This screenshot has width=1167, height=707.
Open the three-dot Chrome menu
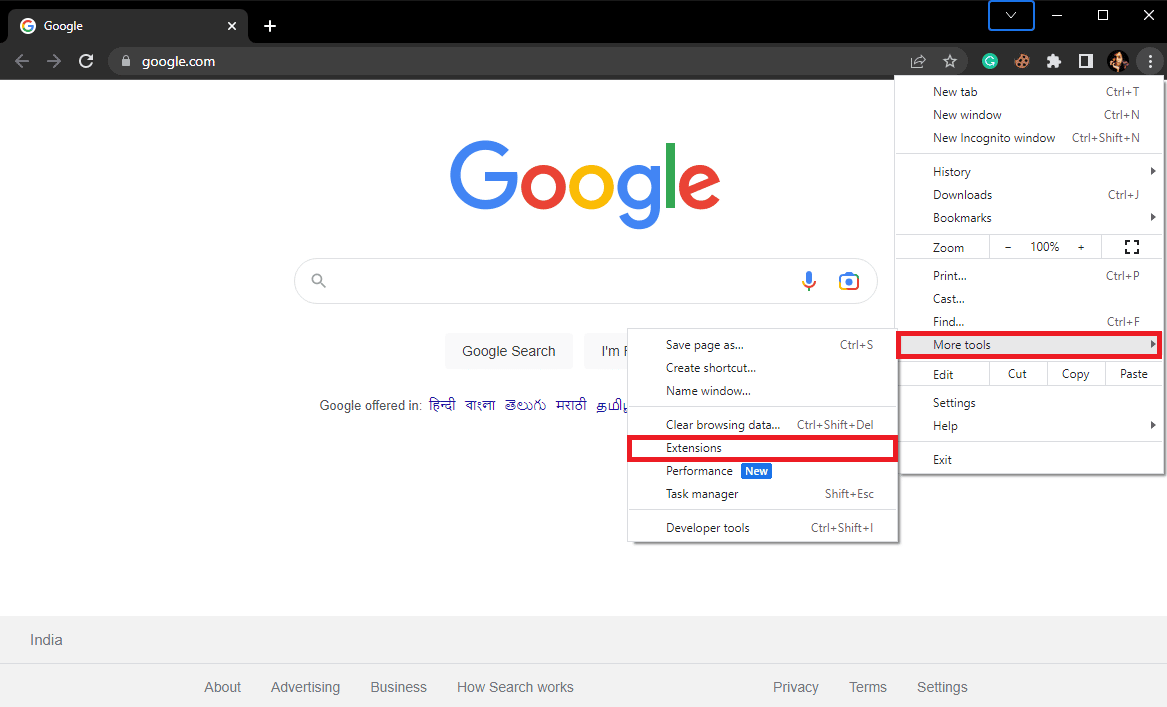coord(1150,61)
